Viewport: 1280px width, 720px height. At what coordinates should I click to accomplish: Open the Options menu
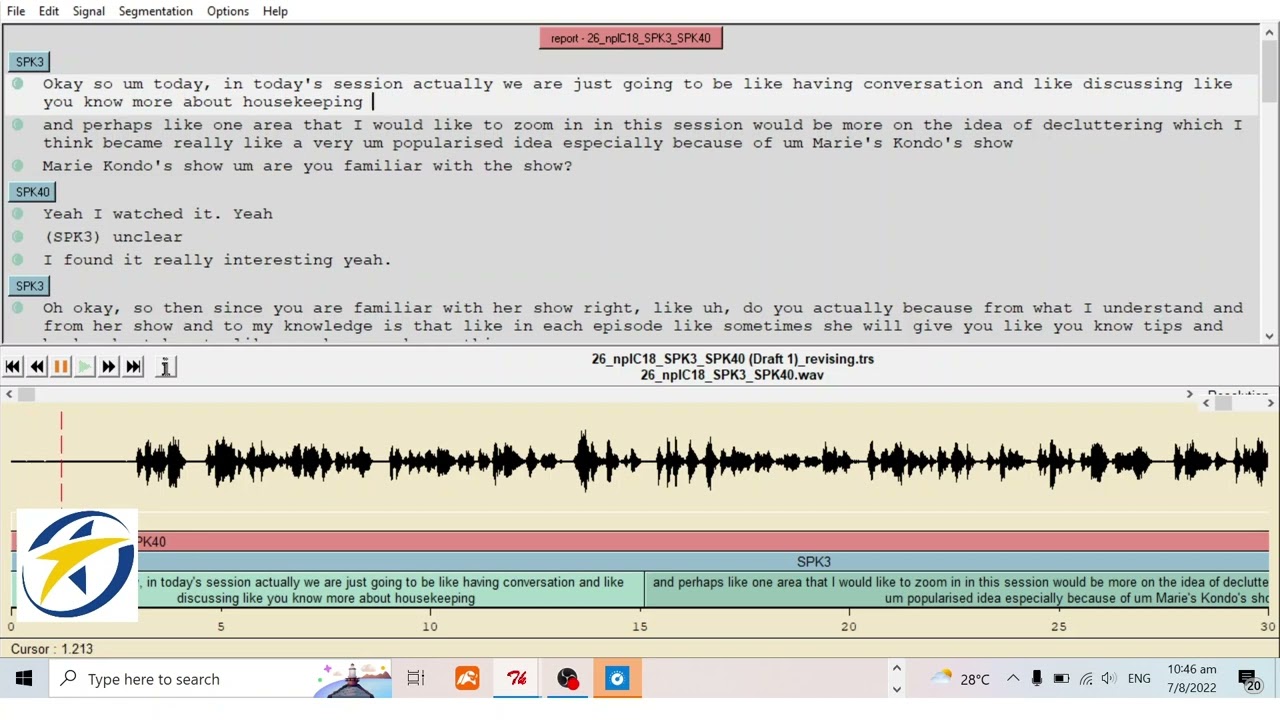[x=228, y=11]
